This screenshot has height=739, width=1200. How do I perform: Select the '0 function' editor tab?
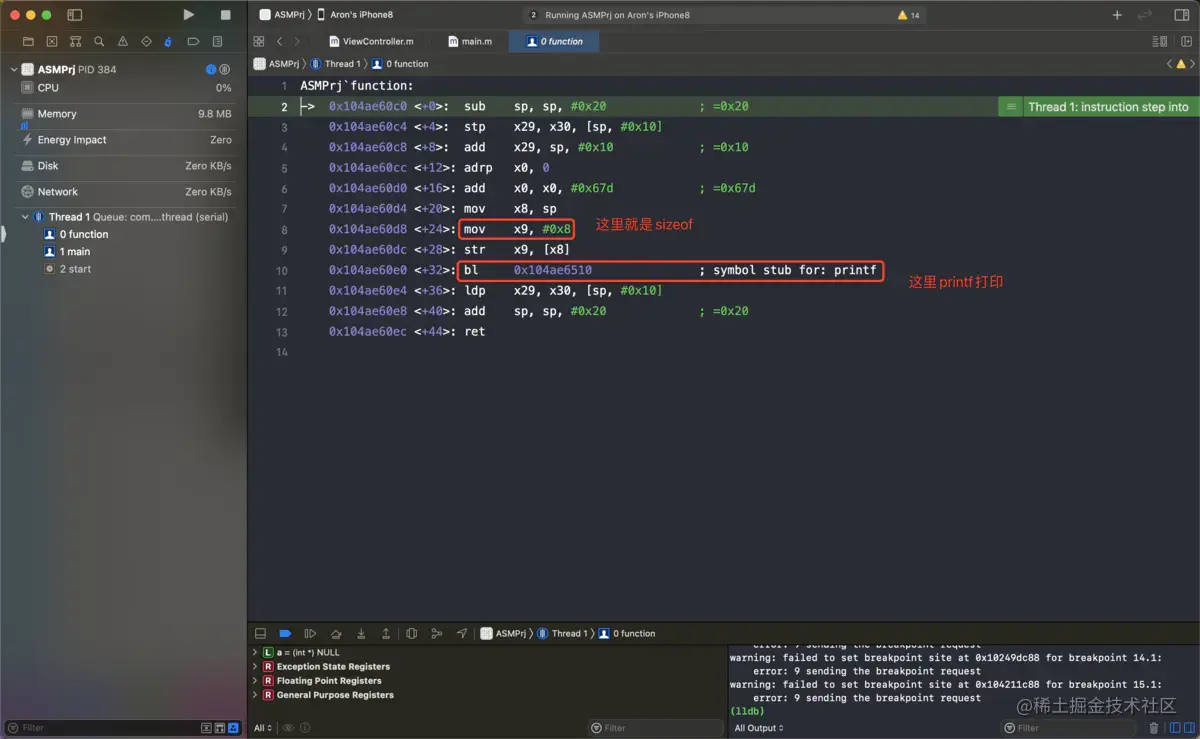[x=554, y=42]
